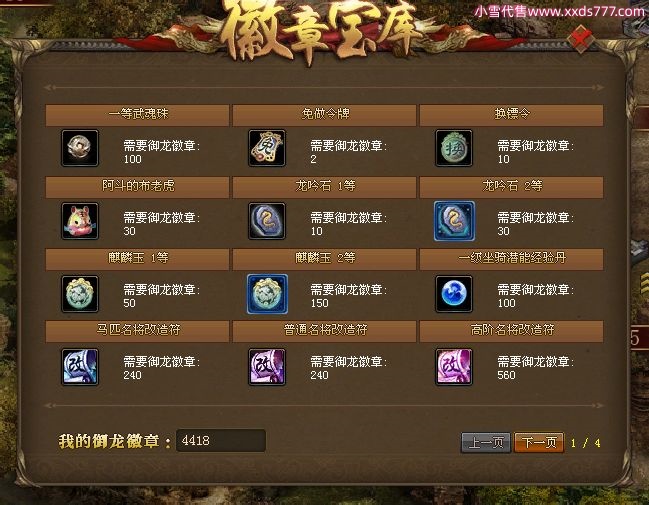This screenshot has height=505, width=649.
Task: Pick the 阿斗的布老虎 cloth tiger icon
Action: (x=80, y=221)
